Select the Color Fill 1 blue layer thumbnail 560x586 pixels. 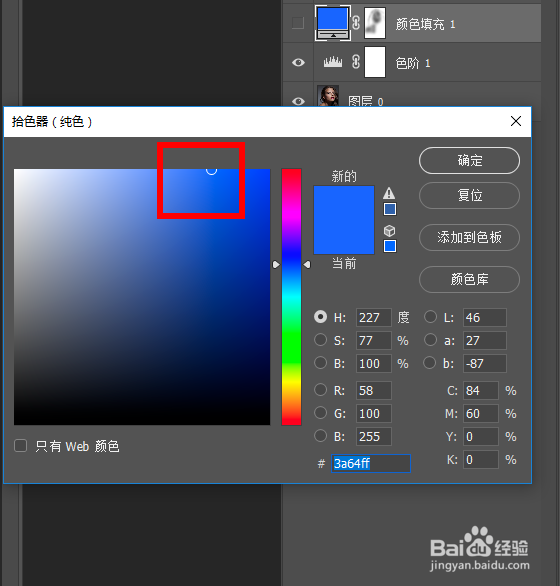point(333,23)
